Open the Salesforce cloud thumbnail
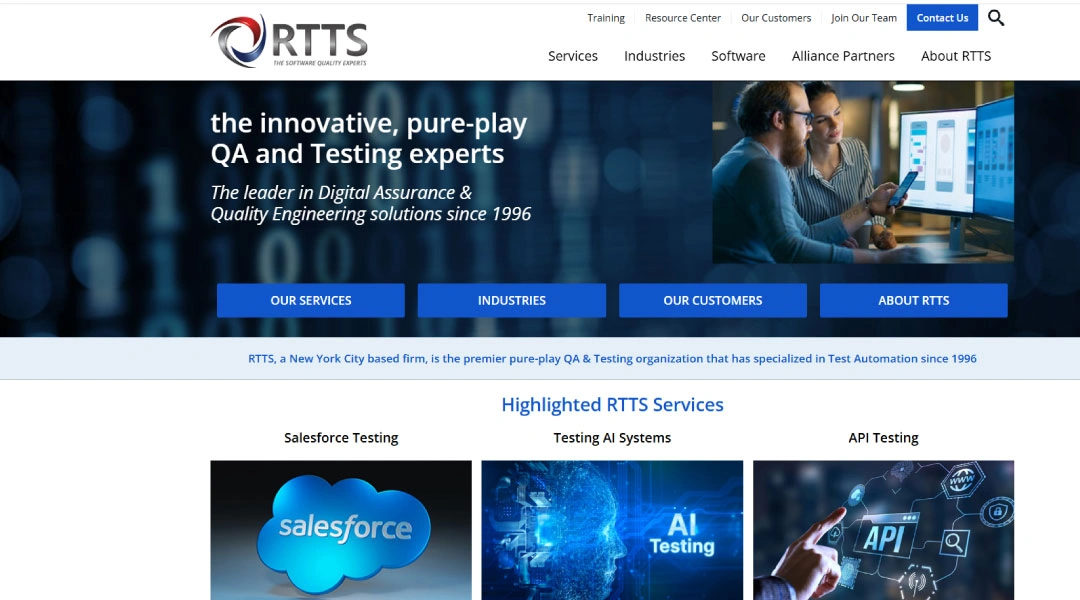 [341, 530]
